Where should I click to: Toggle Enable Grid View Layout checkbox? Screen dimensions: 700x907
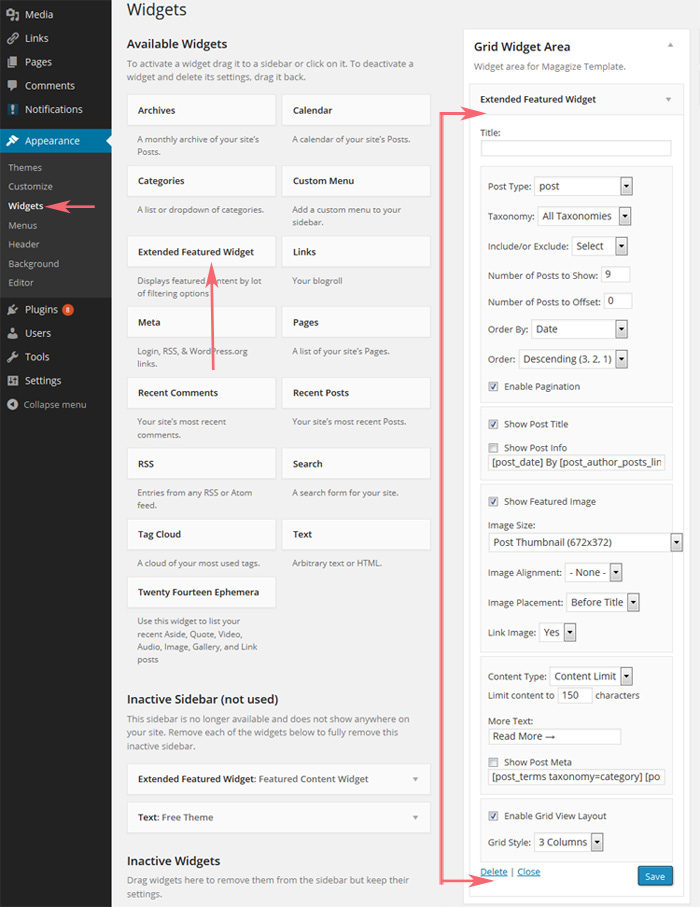tap(493, 816)
